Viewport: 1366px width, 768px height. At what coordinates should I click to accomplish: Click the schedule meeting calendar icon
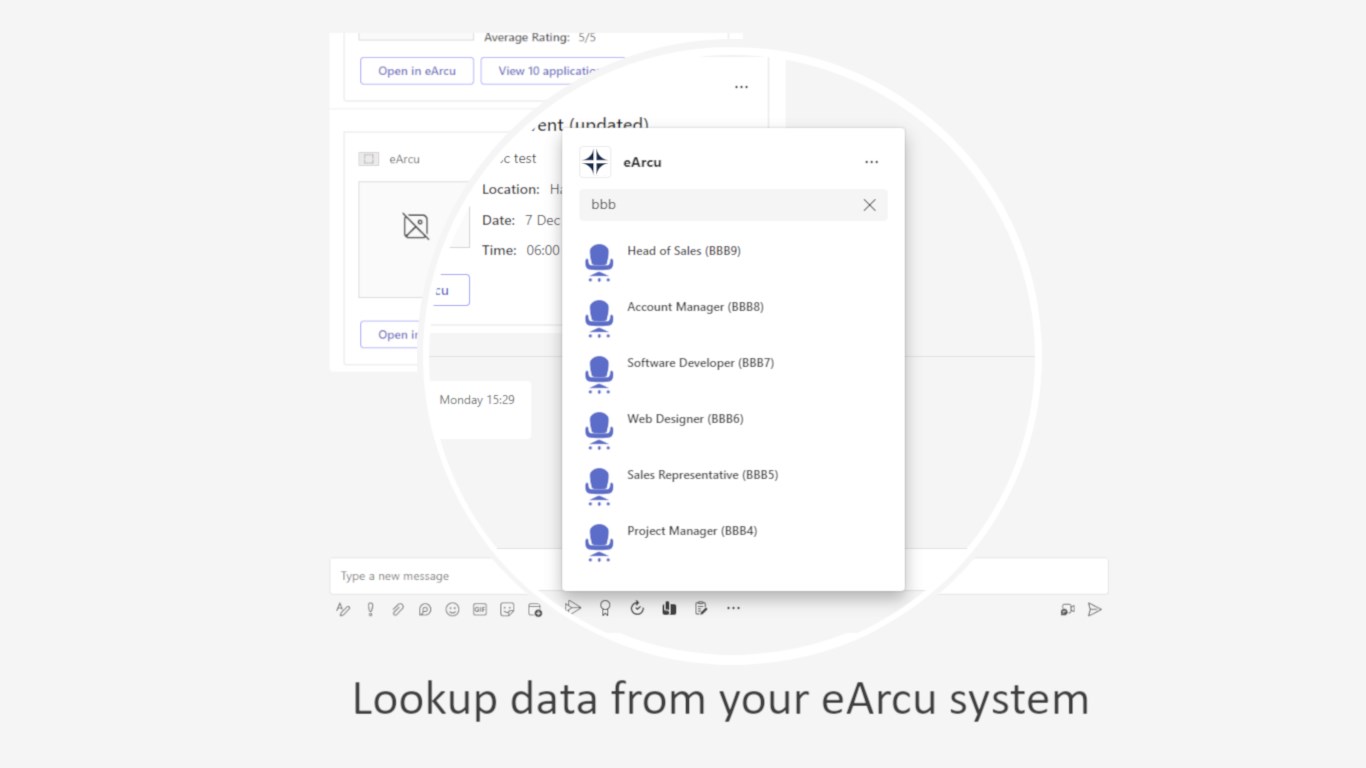click(x=535, y=609)
